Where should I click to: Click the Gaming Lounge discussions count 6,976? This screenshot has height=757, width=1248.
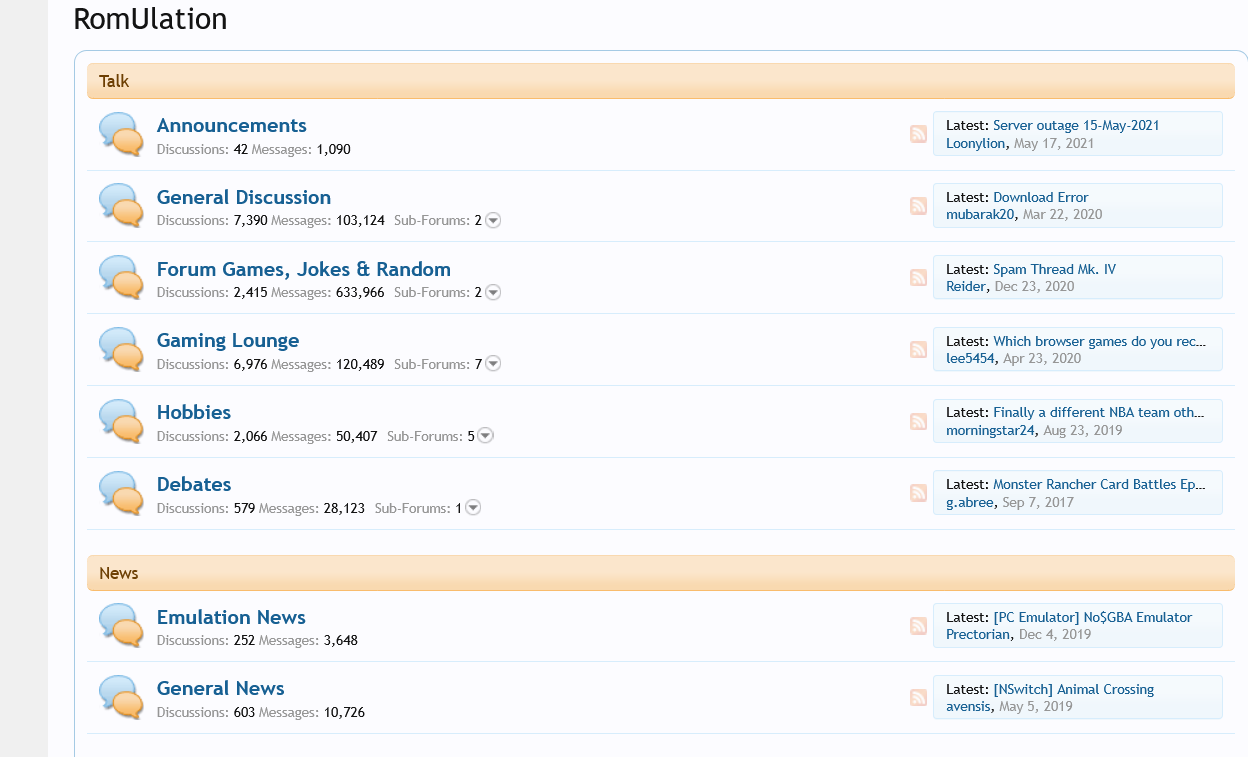tap(250, 364)
